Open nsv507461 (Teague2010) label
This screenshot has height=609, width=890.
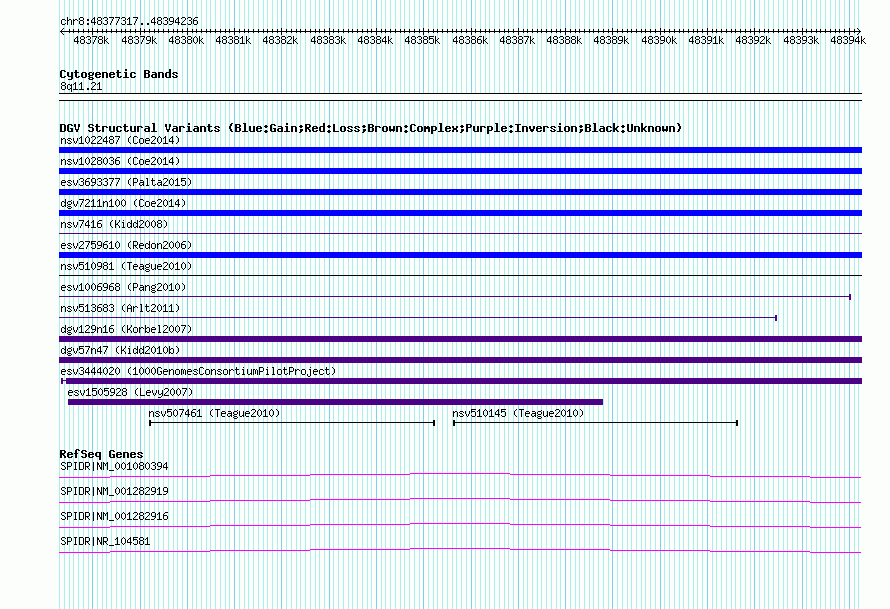[x=214, y=413]
